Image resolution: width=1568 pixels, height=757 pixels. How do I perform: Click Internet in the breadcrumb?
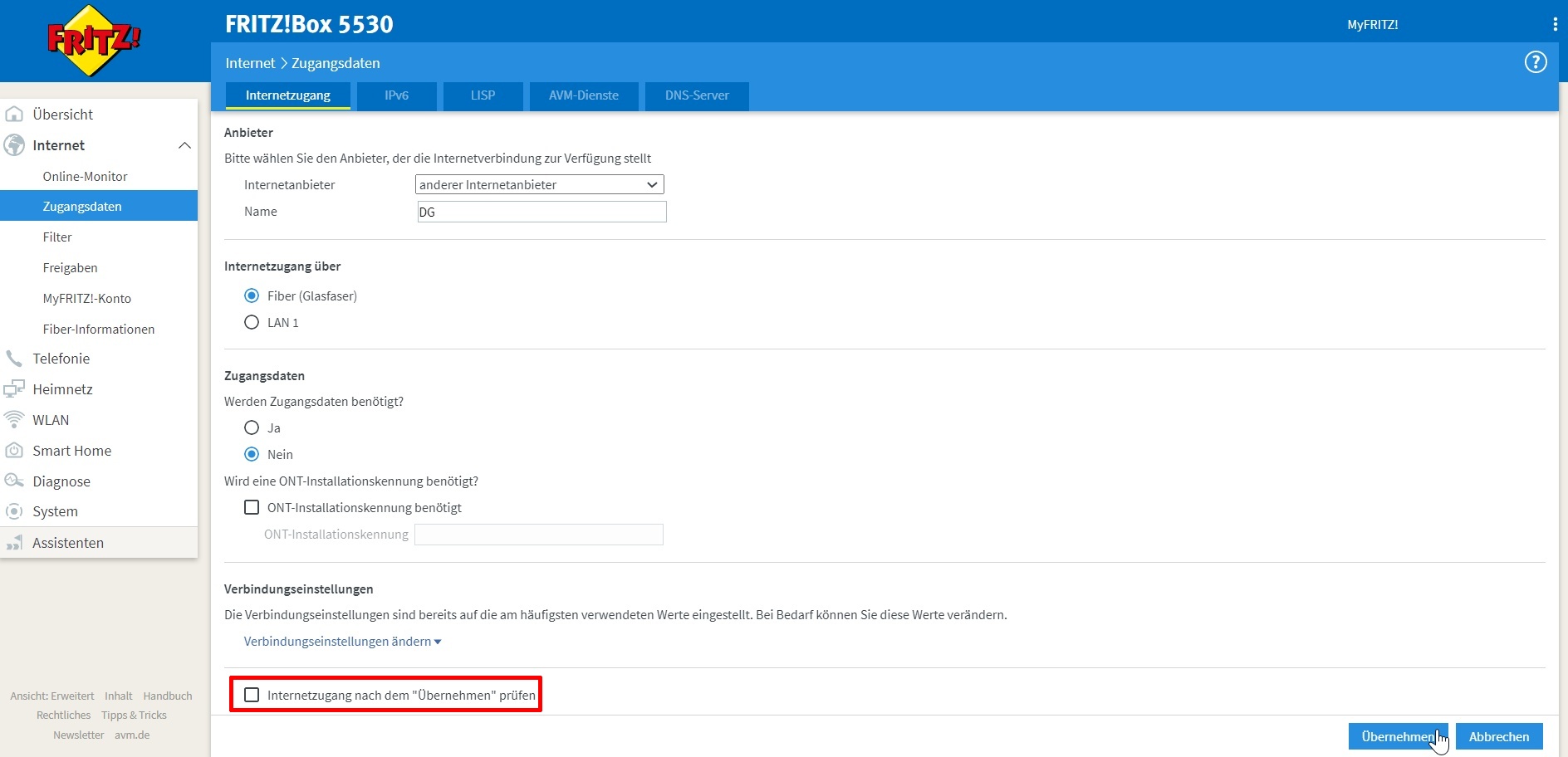(x=250, y=63)
